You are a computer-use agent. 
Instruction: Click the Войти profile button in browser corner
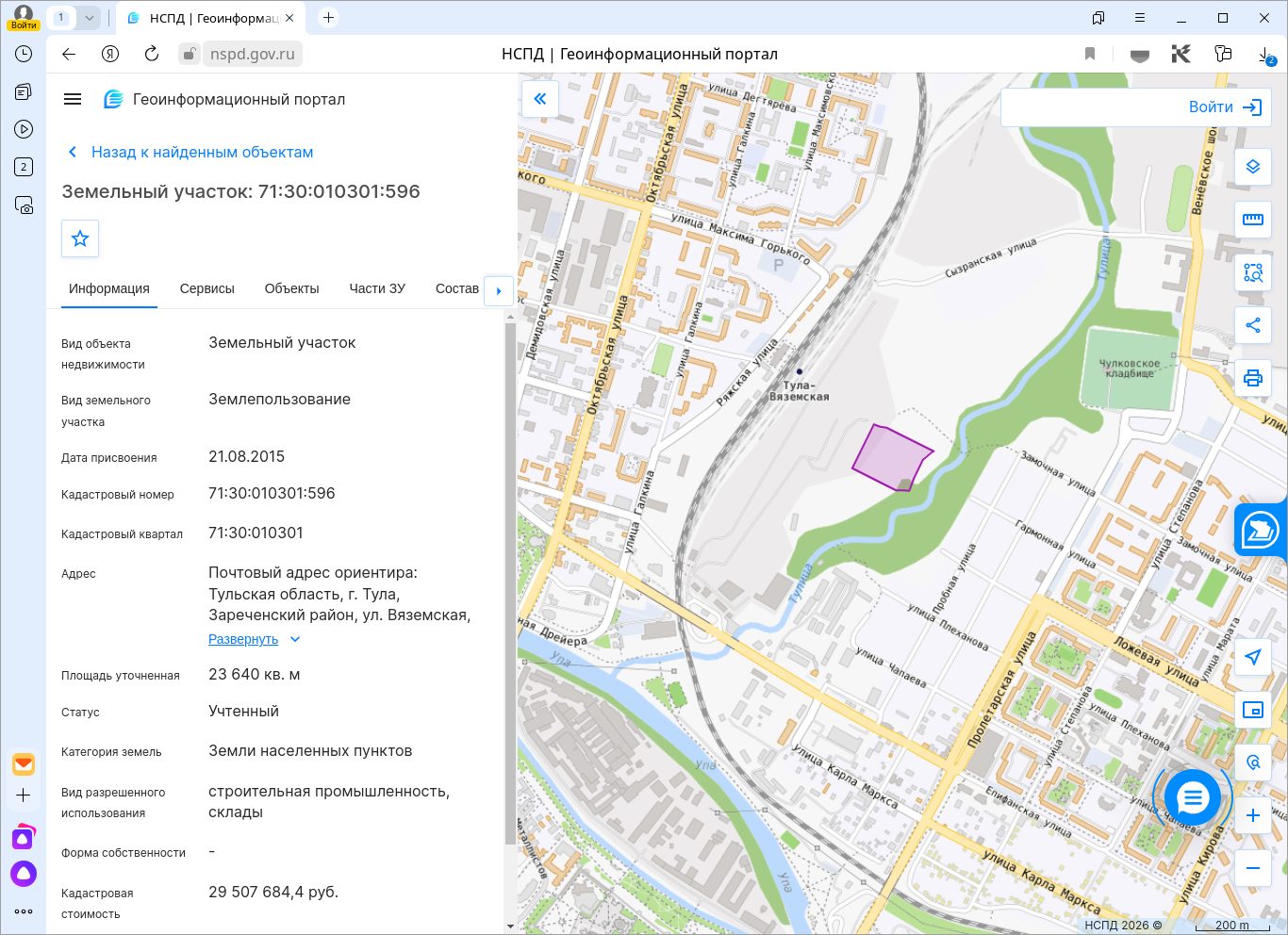(24, 18)
